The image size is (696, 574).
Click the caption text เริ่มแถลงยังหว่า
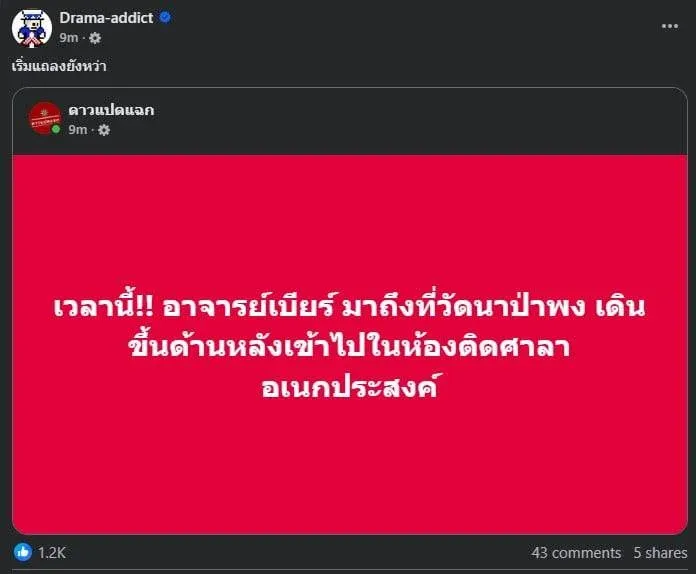(x=59, y=66)
